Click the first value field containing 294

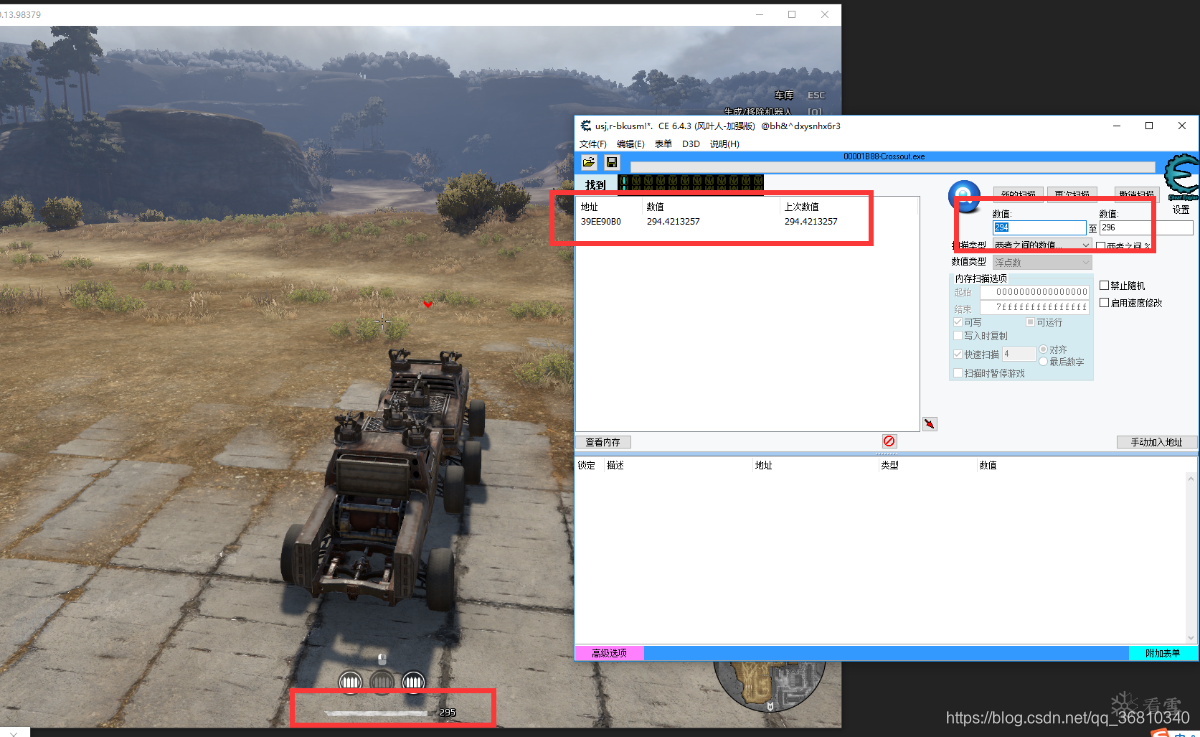pyautogui.click(x=1039, y=228)
